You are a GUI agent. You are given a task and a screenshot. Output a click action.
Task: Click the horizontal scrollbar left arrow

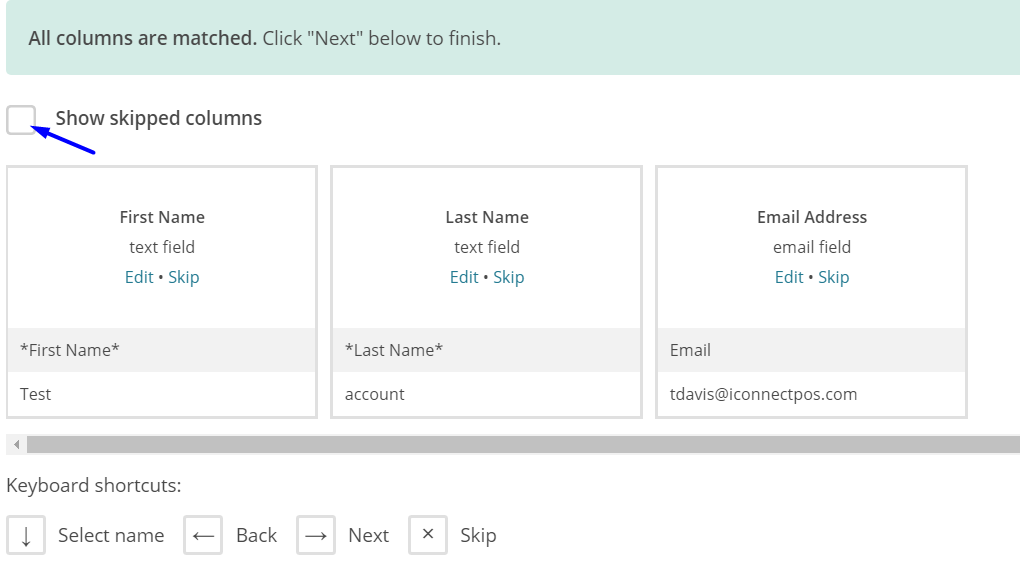tap(16, 444)
